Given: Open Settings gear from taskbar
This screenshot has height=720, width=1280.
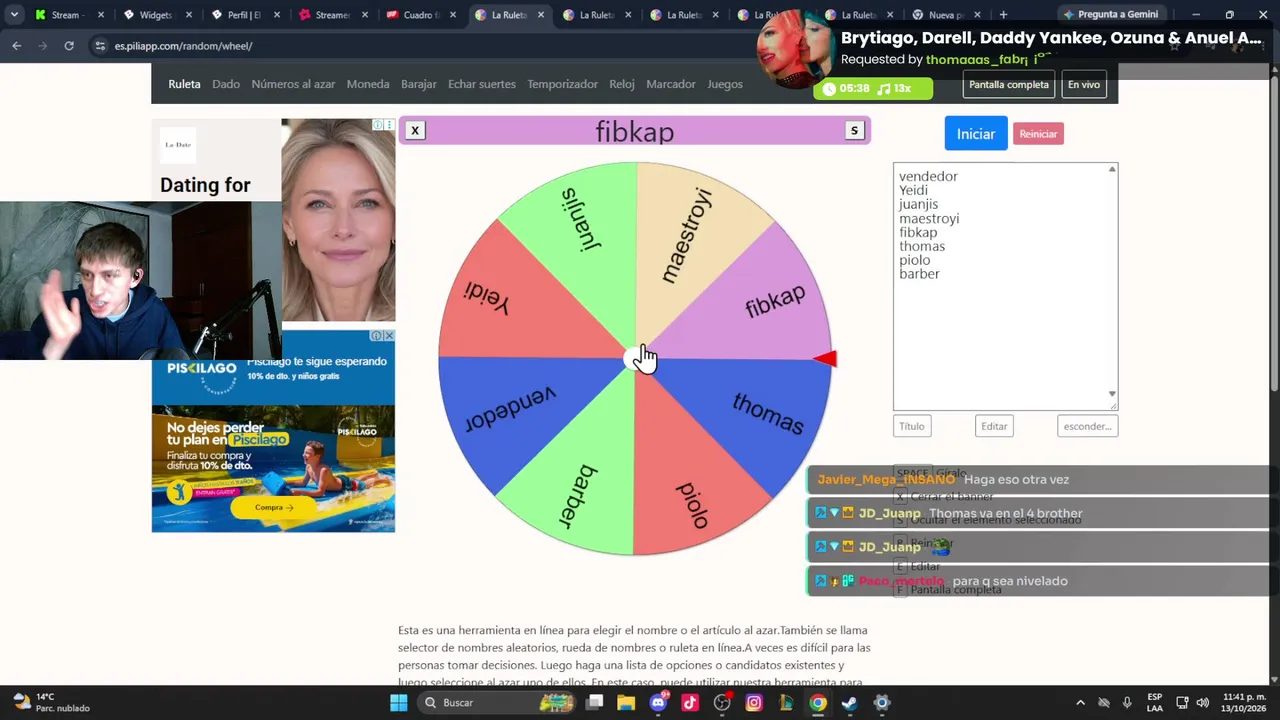Looking at the screenshot, I should click(882, 702).
